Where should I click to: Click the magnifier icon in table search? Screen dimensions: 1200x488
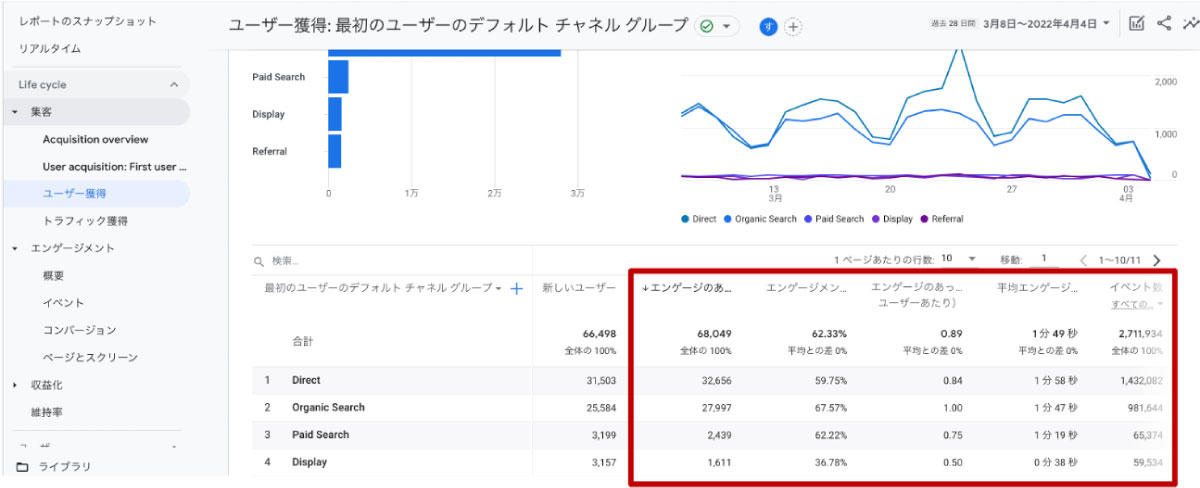(x=260, y=260)
